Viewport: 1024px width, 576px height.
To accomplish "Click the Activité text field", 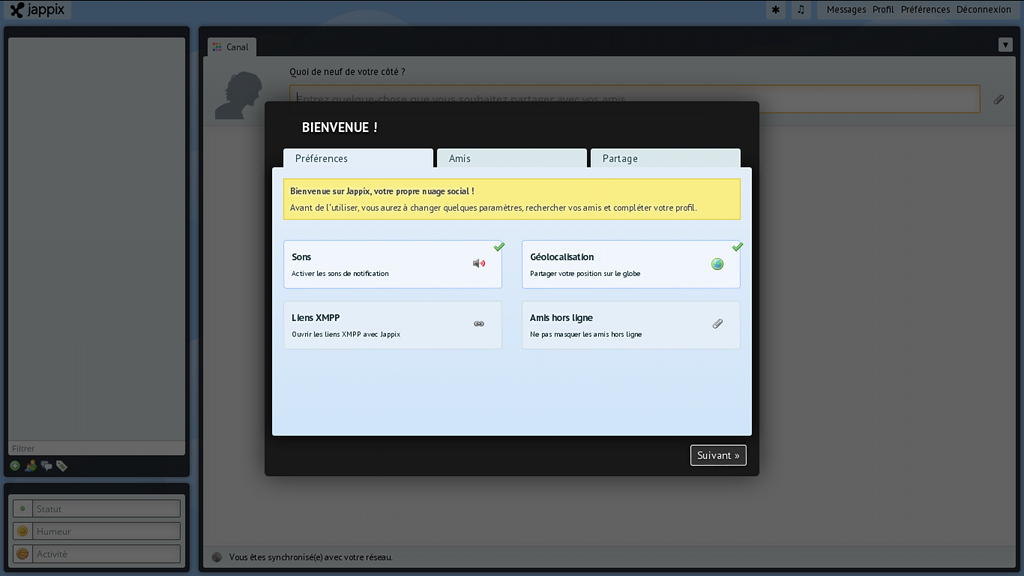I will pyautogui.click(x=106, y=554).
